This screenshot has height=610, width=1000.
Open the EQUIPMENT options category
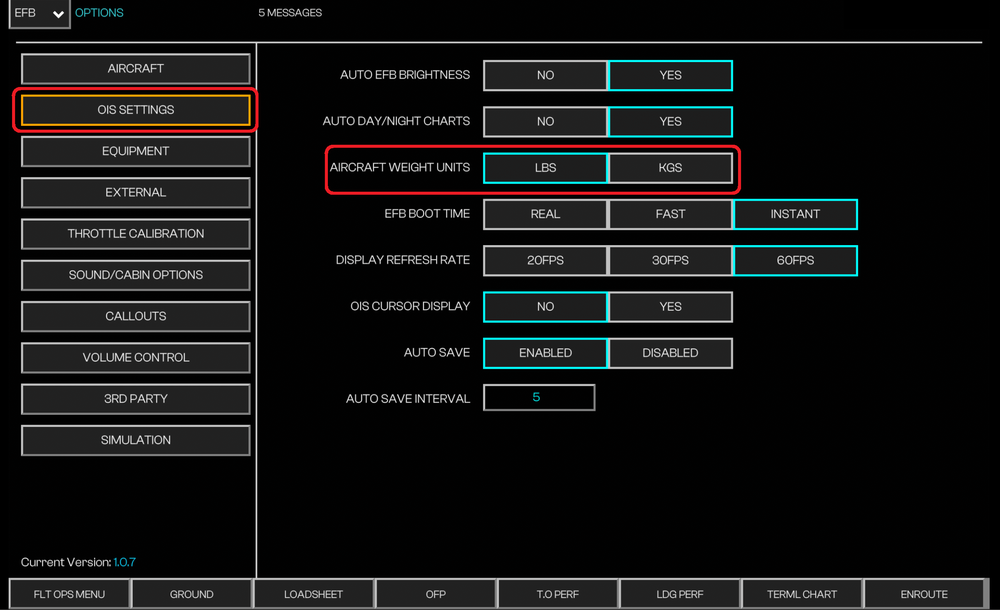tap(136, 151)
